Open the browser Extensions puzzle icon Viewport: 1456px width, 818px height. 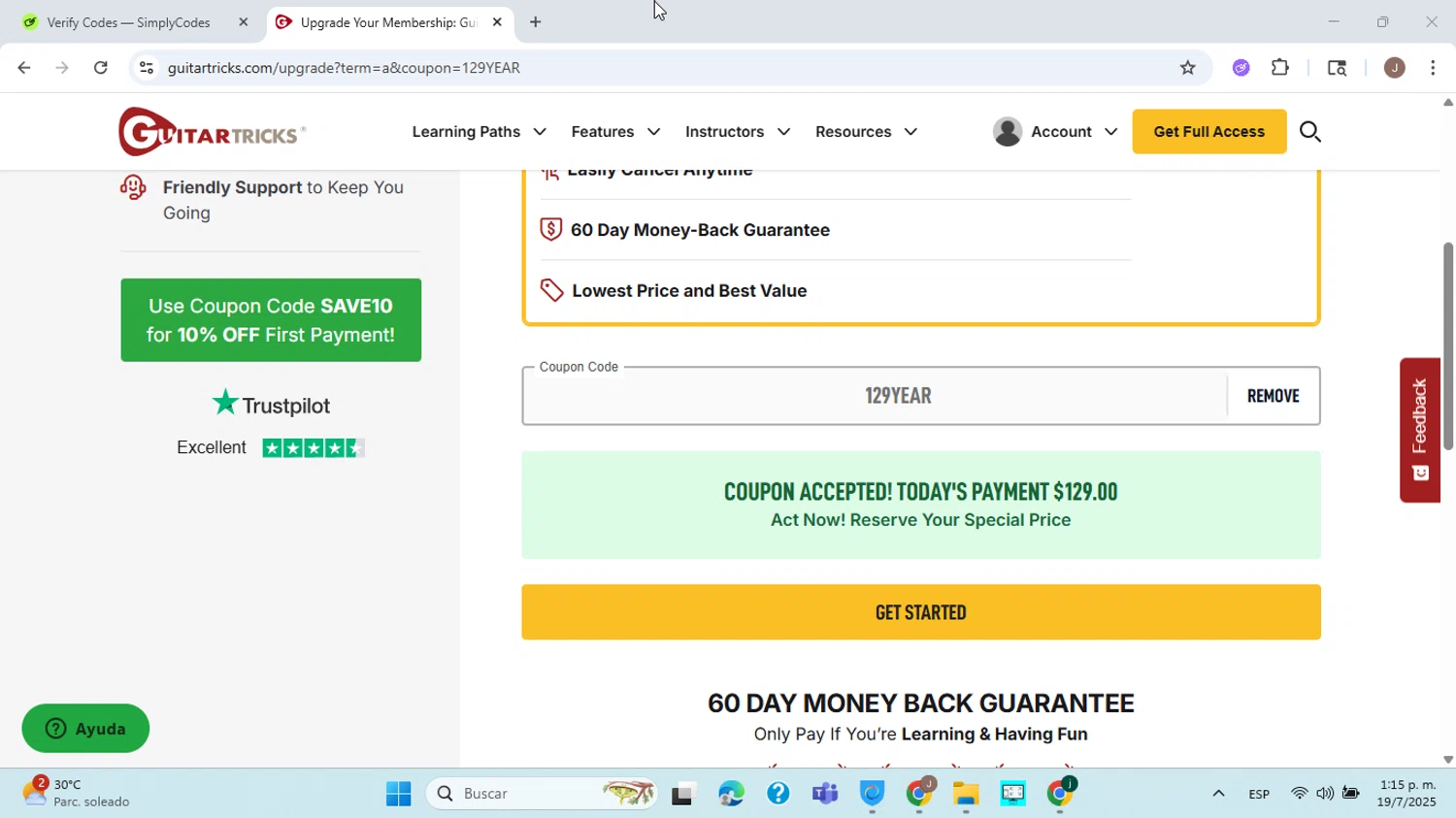pos(1280,68)
